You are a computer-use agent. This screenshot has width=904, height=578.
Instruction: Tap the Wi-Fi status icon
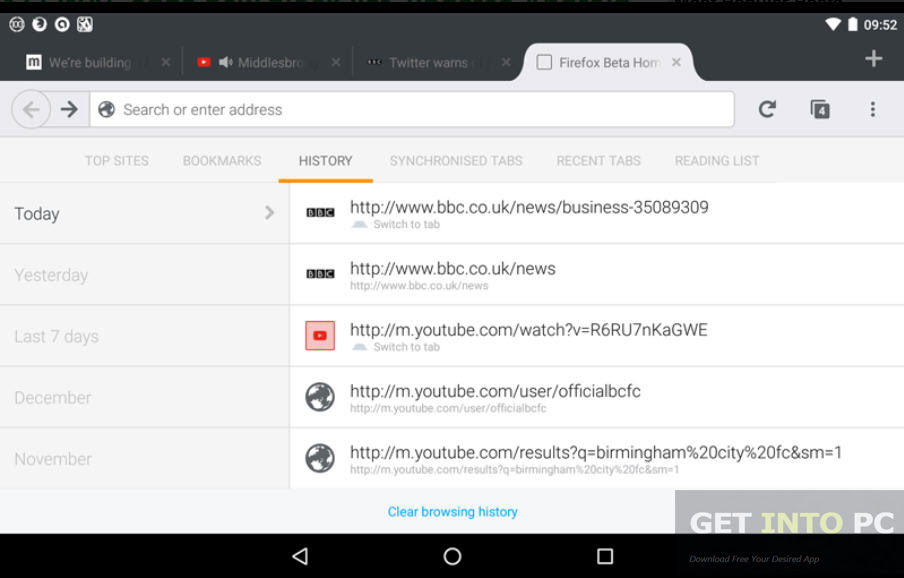pos(833,24)
